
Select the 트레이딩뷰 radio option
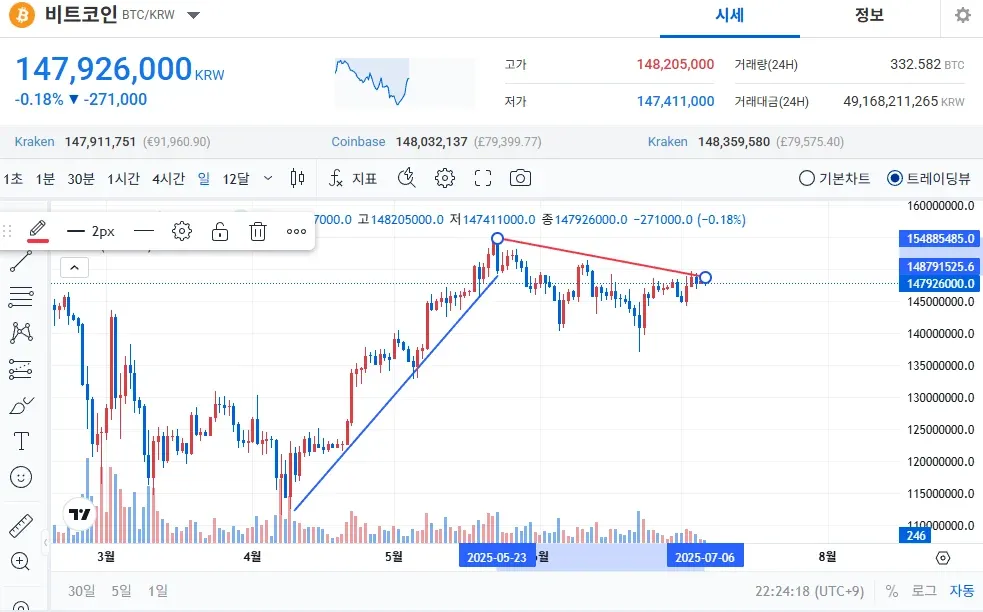pyautogui.click(x=894, y=178)
